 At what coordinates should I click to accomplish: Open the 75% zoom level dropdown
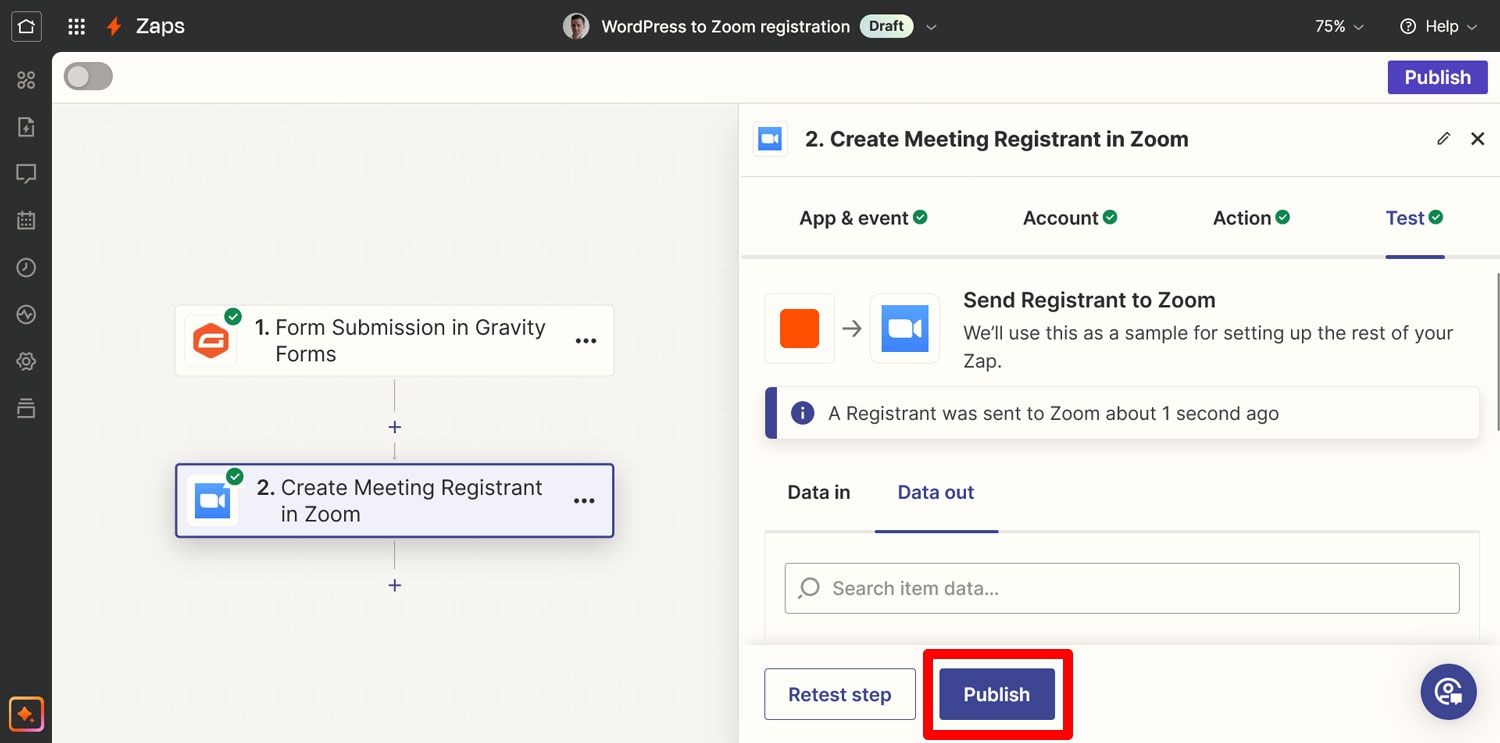click(x=1339, y=27)
